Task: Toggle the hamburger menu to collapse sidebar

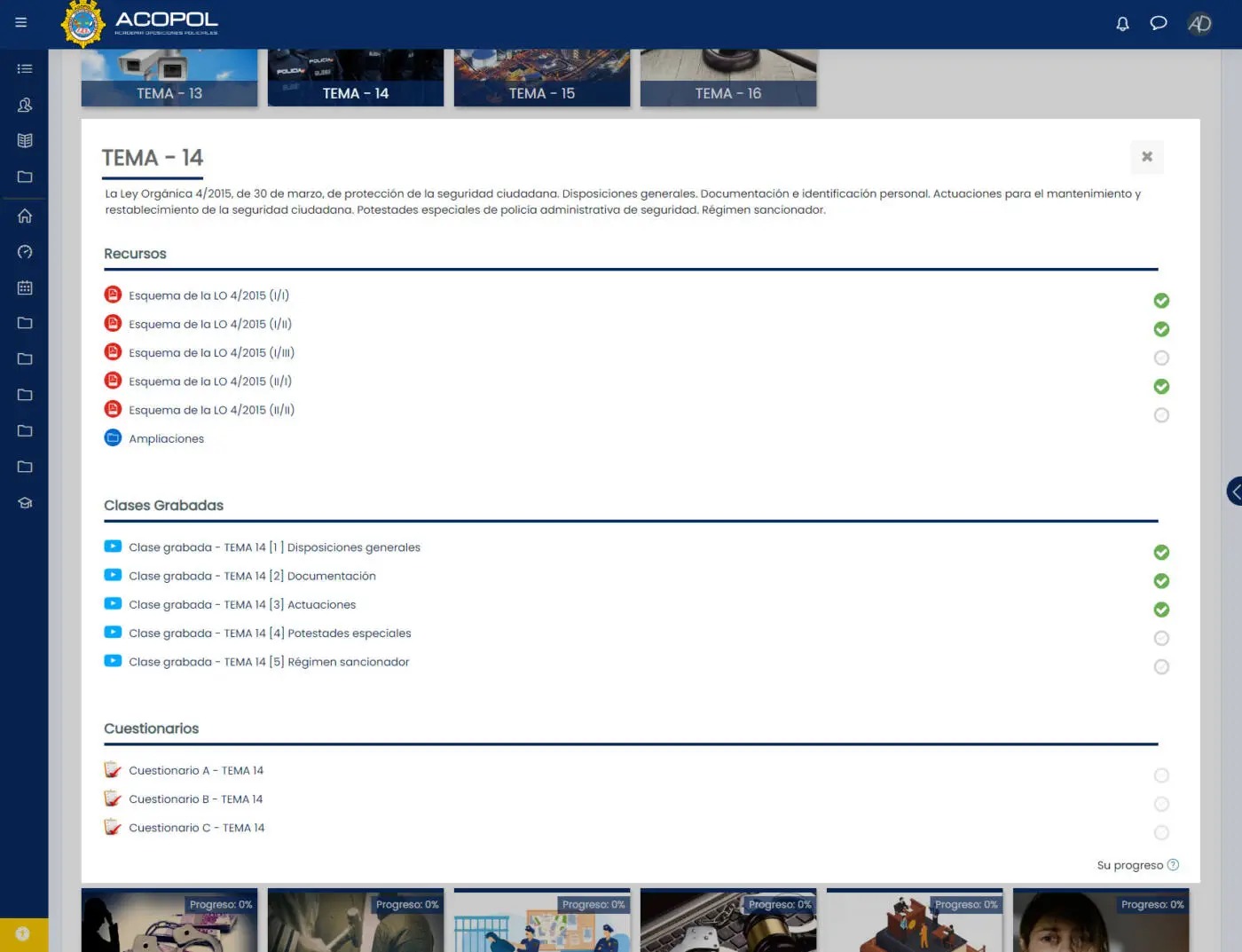Action: coord(20,21)
